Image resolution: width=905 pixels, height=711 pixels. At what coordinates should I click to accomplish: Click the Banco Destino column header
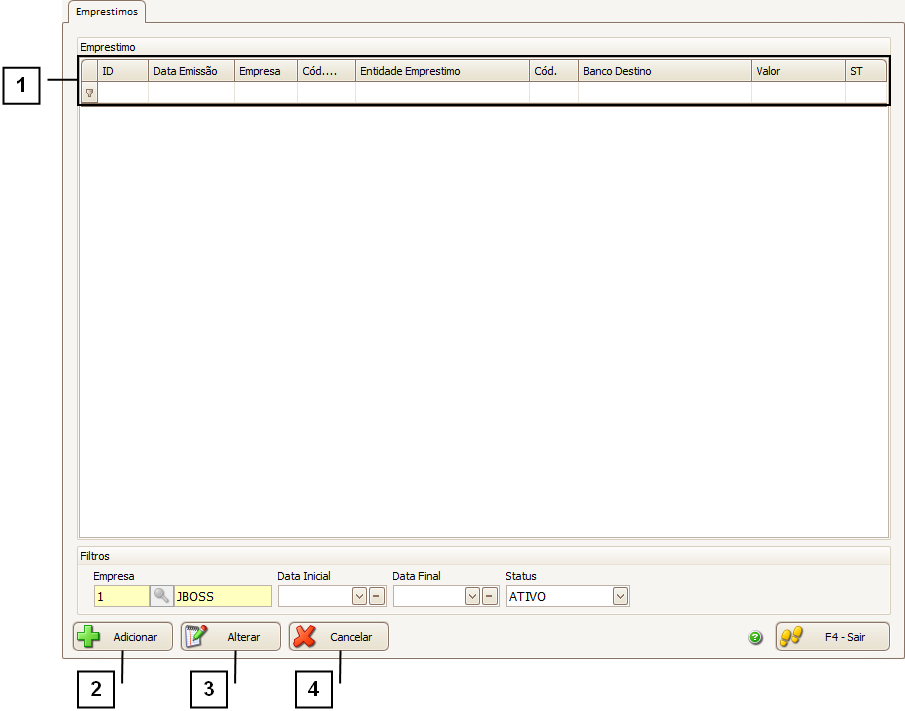663,71
